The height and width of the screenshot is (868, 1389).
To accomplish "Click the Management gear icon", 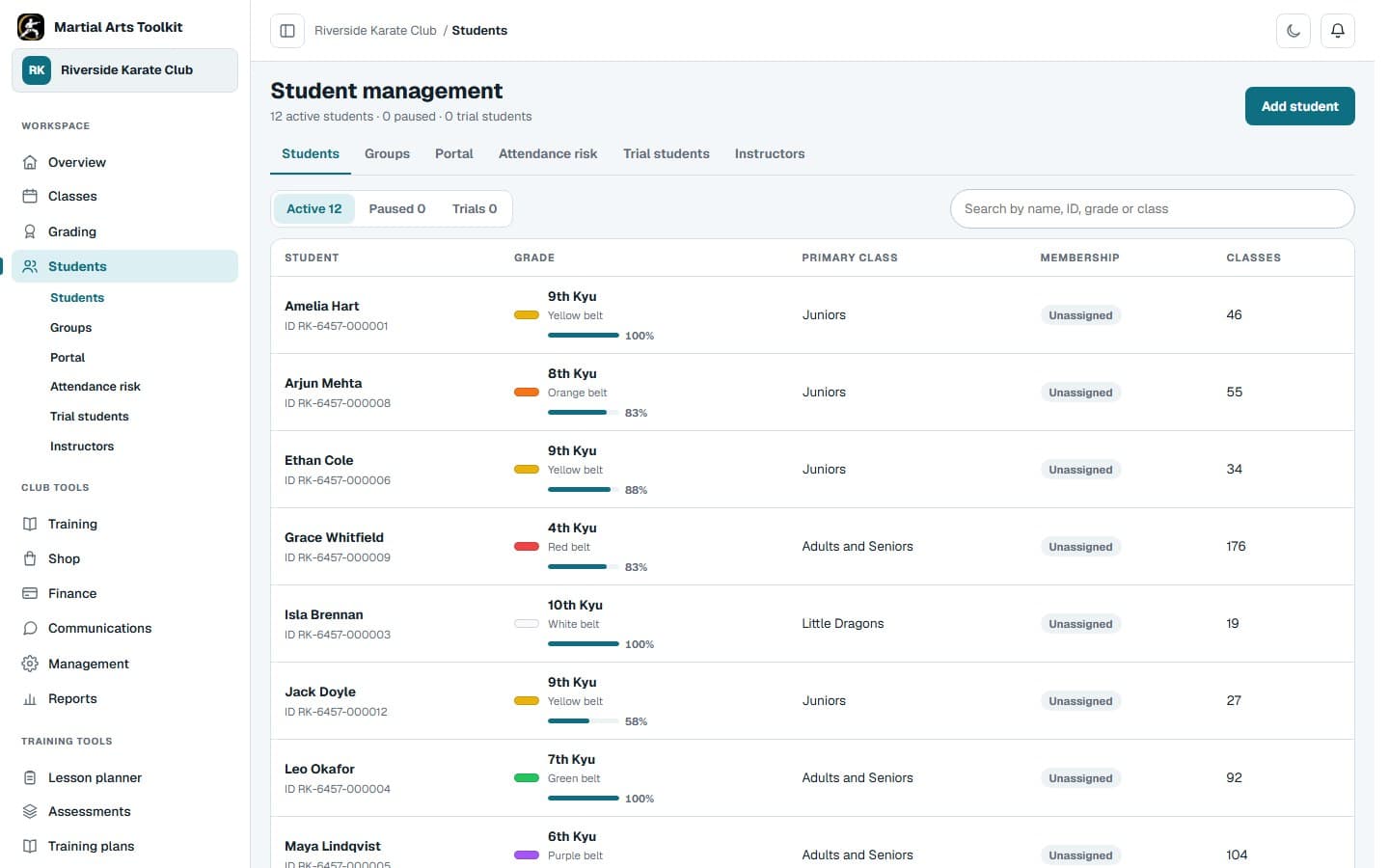I will tap(30, 664).
